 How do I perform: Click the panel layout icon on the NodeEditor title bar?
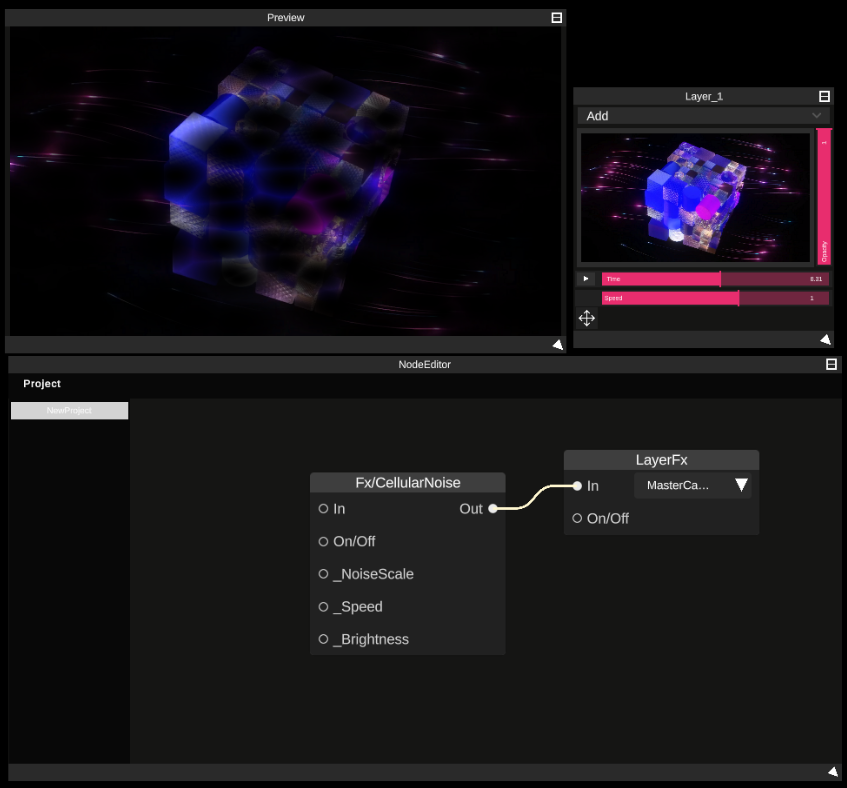(x=831, y=364)
